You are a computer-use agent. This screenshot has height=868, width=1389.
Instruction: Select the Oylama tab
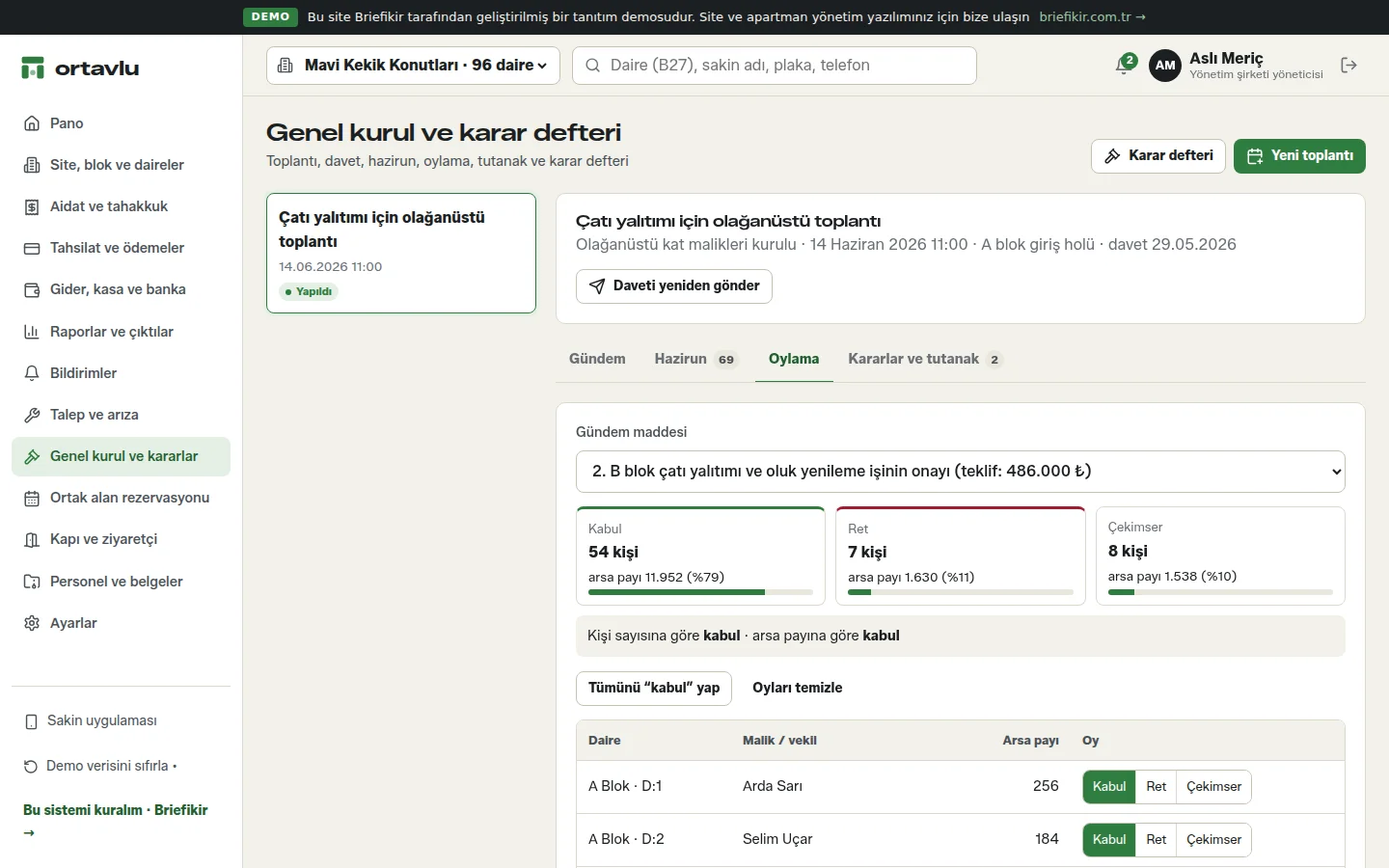pos(794,359)
